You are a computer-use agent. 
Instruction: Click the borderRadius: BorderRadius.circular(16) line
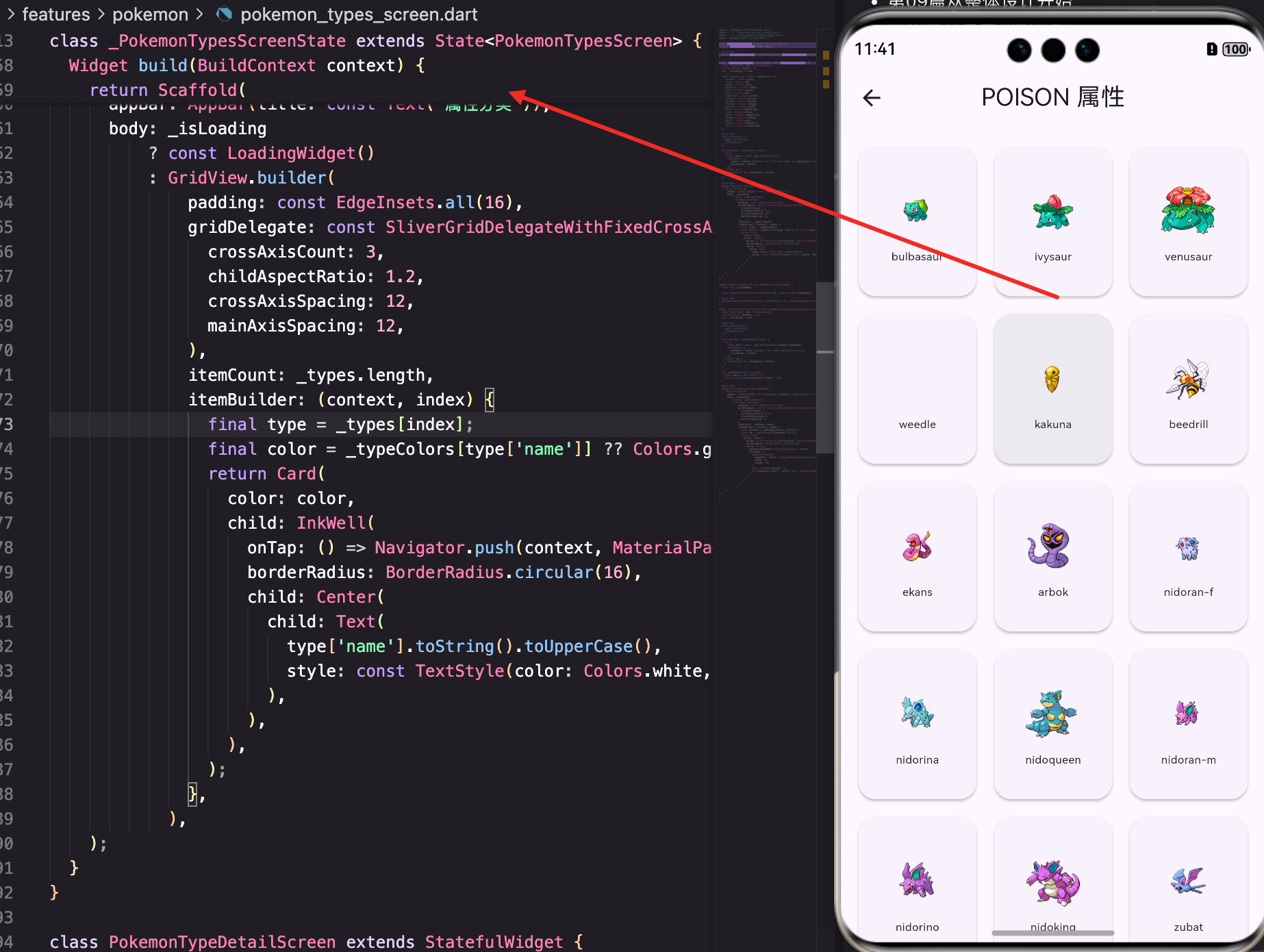coord(444,572)
